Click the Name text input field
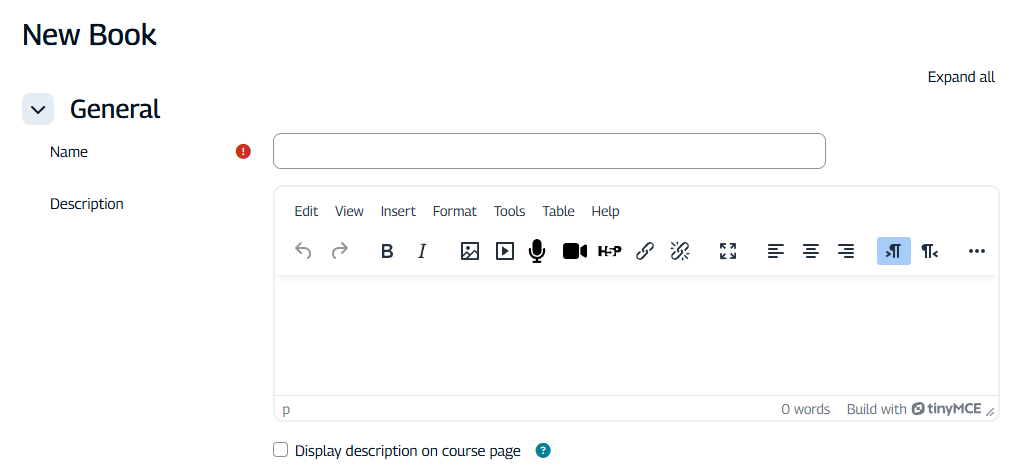The image size is (1015, 475). (x=549, y=151)
